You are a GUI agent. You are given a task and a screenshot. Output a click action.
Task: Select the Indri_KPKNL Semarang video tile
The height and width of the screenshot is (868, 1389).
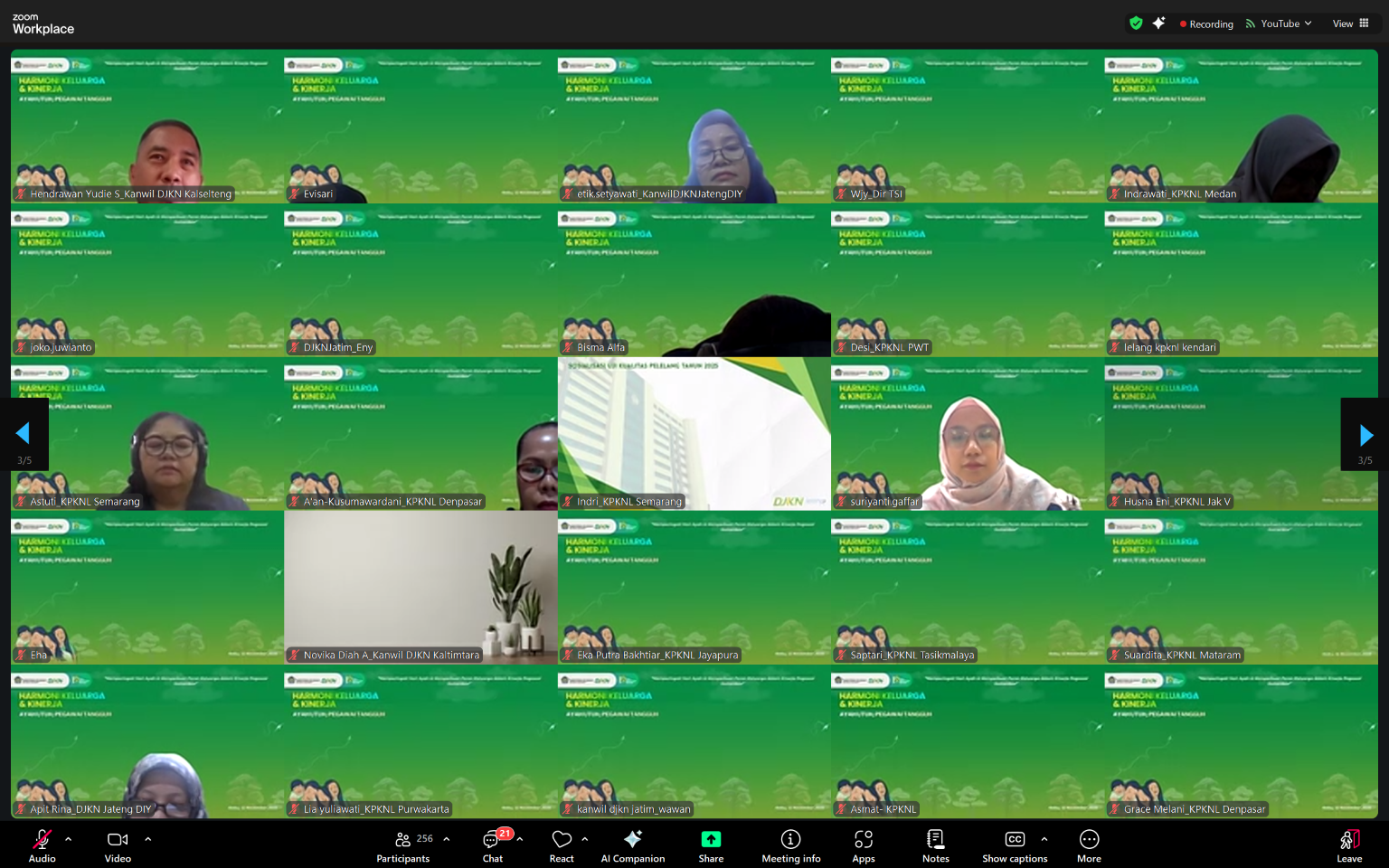694,434
